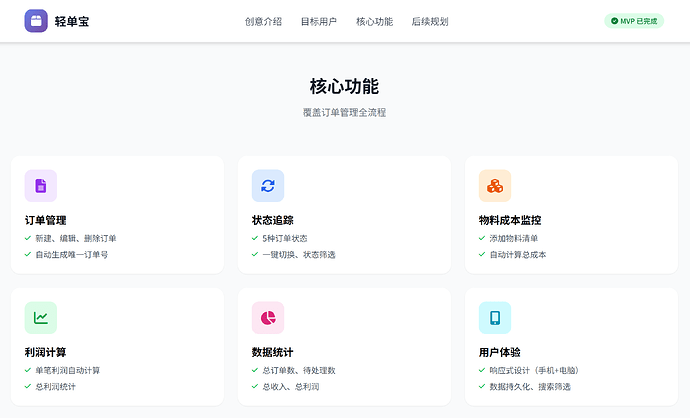
Task: Click the text 5种订单状态
Action: point(285,238)
